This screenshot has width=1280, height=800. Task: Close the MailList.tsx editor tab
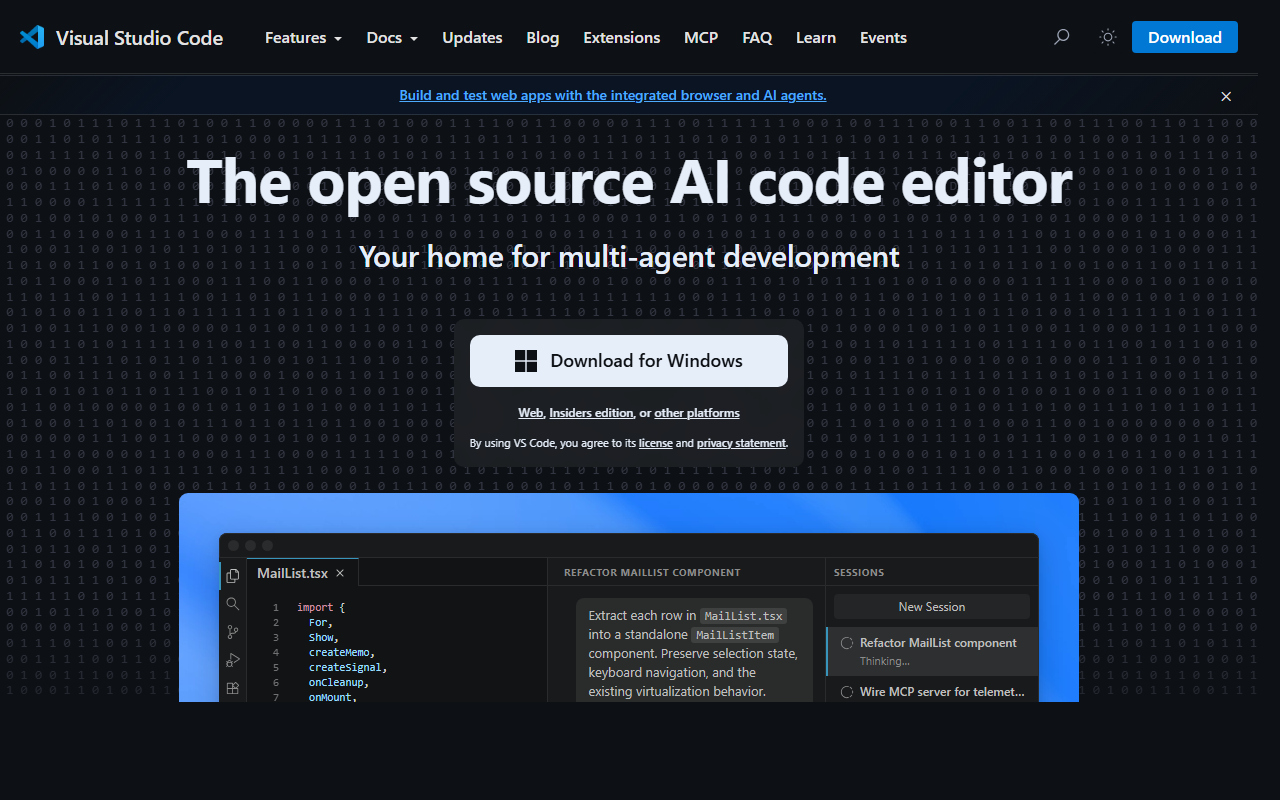point(340,573)
